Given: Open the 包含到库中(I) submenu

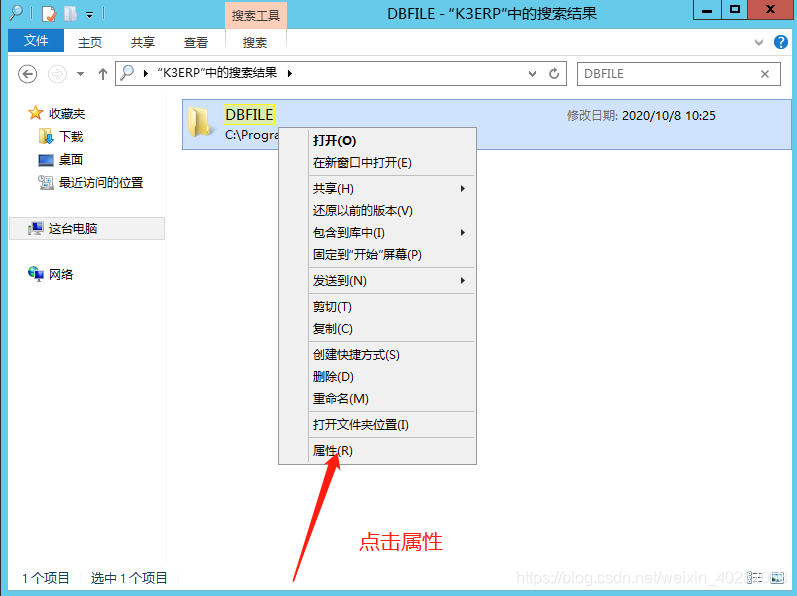Looking at the screenshot, I should (377, 233).
